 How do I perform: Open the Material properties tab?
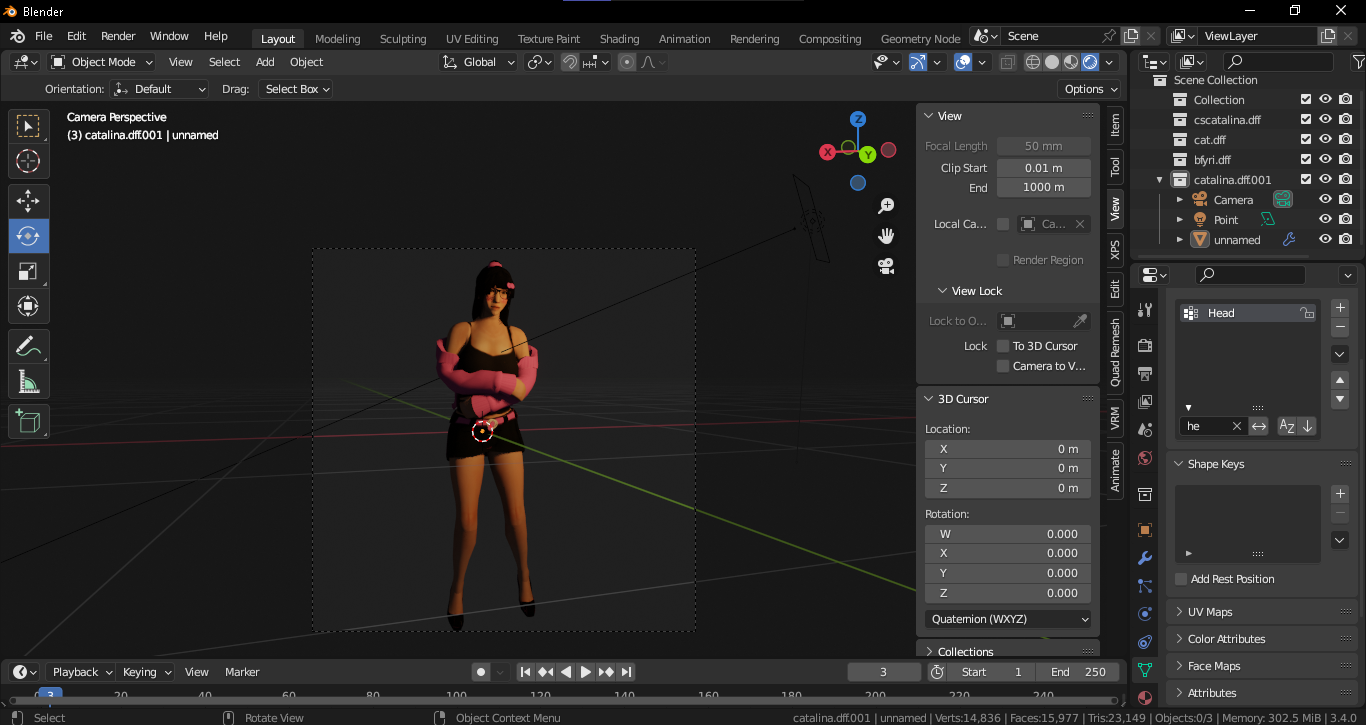[1145, 697]
